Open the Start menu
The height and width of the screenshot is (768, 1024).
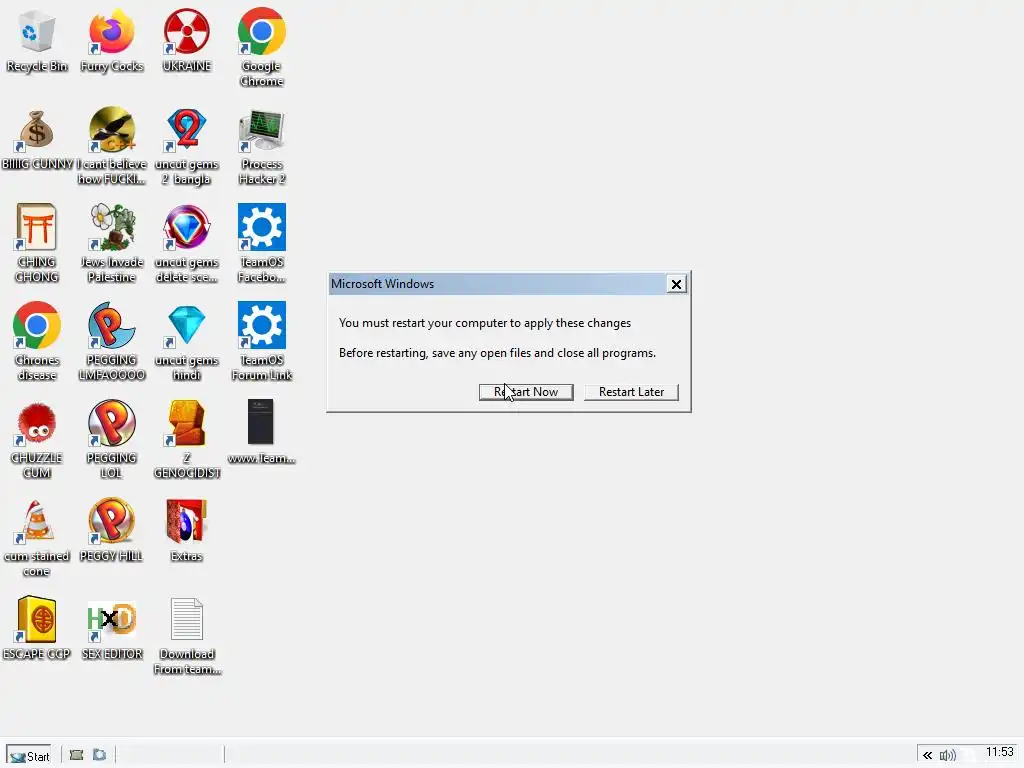30,756
